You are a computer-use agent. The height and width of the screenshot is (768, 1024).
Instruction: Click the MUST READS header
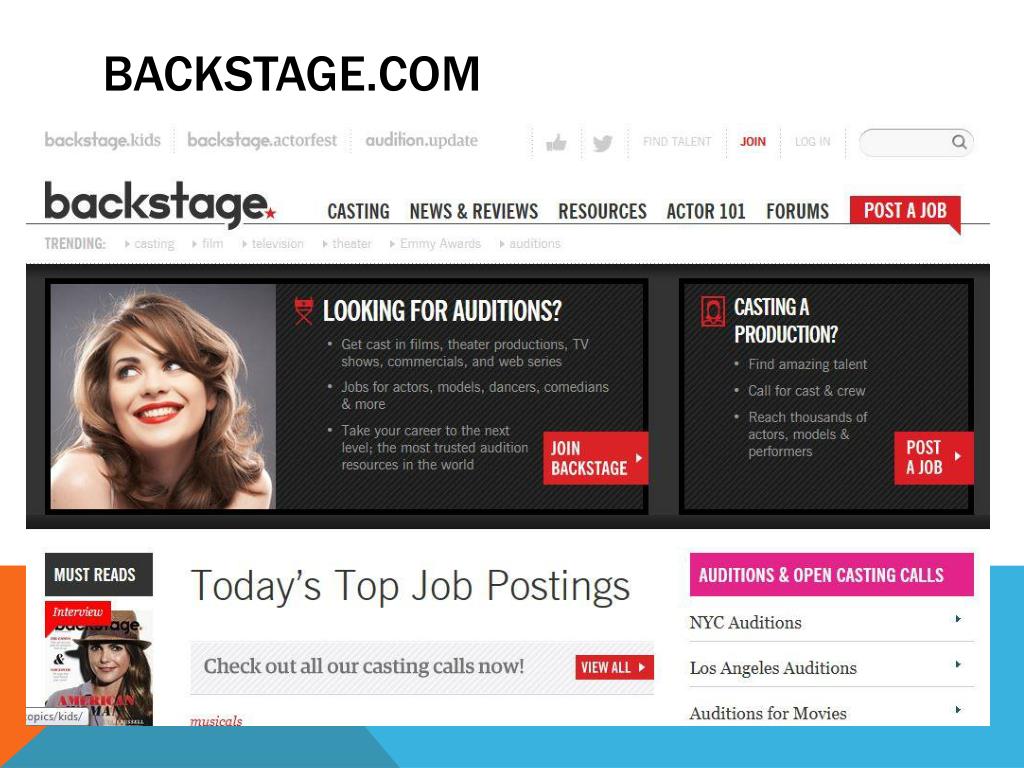coord(99,575)
